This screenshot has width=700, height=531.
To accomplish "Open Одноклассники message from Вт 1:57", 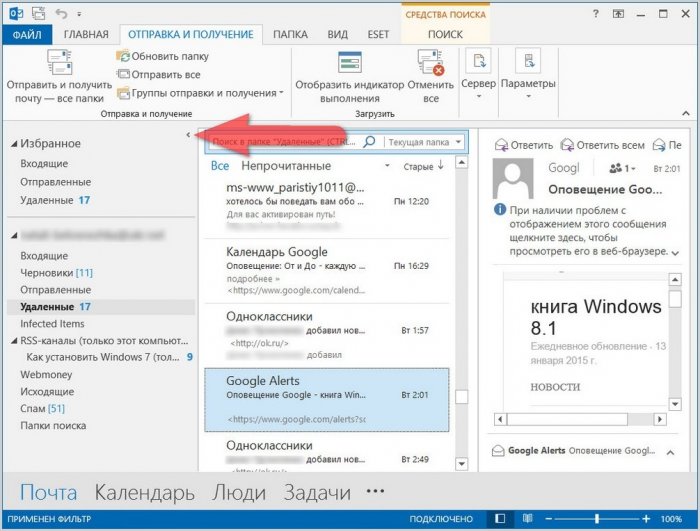I will (x=327, y=335).
